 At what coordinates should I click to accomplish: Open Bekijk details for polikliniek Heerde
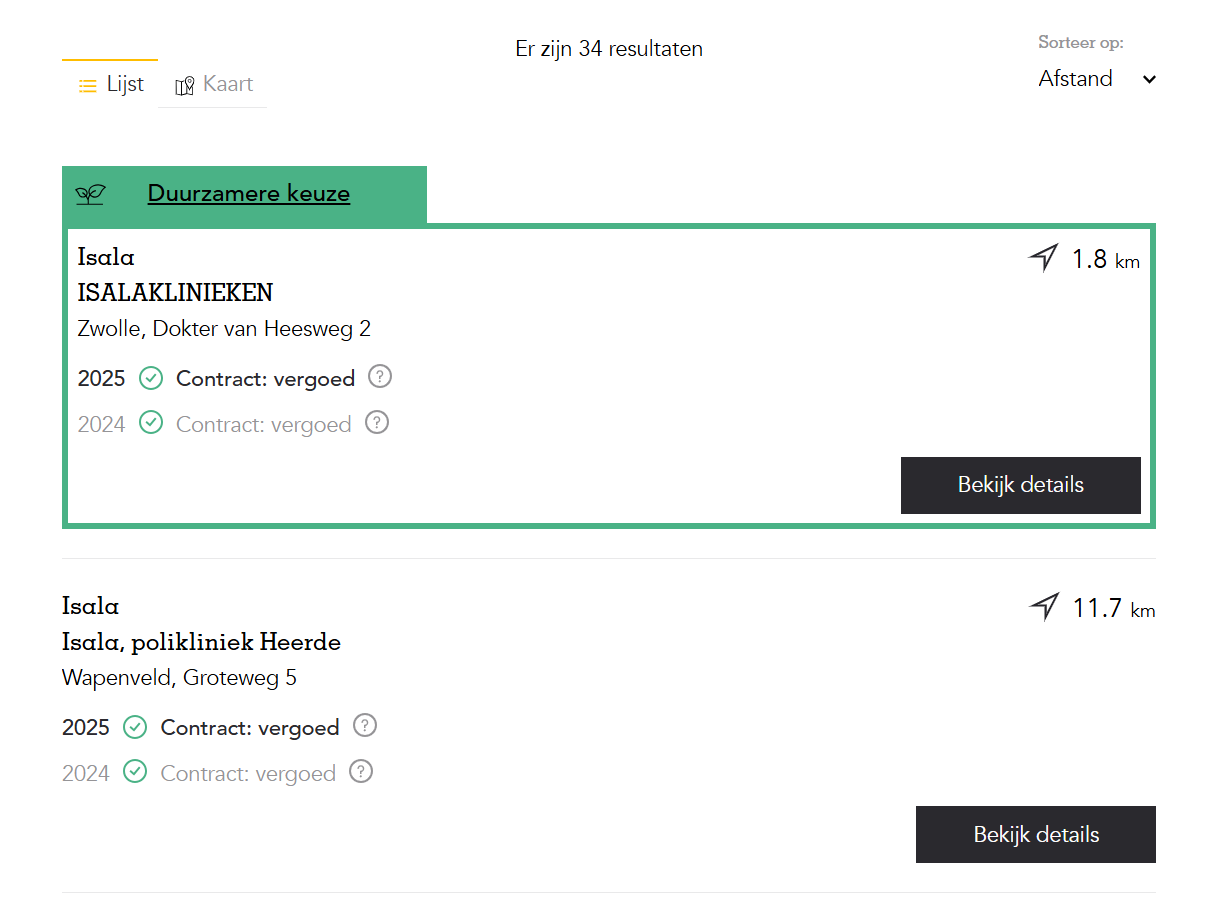pos(1035,834)
